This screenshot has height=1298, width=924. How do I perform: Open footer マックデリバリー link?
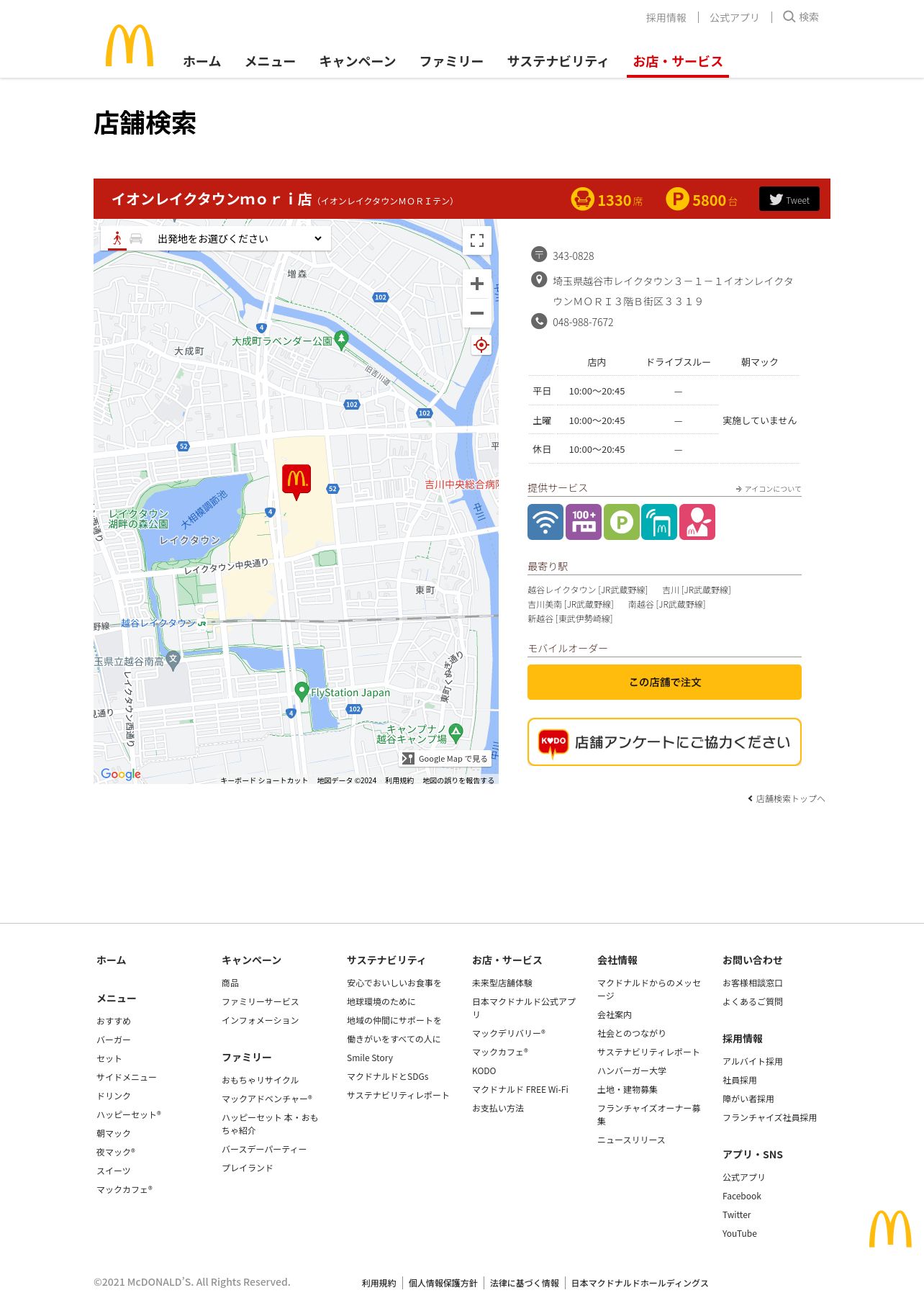pos(509,1033)
